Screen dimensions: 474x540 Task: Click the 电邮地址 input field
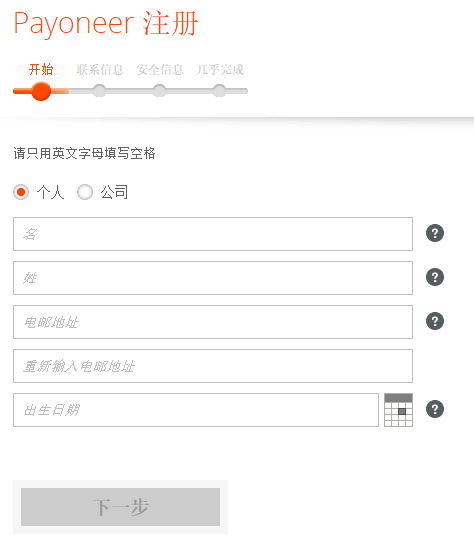(213, 322)
